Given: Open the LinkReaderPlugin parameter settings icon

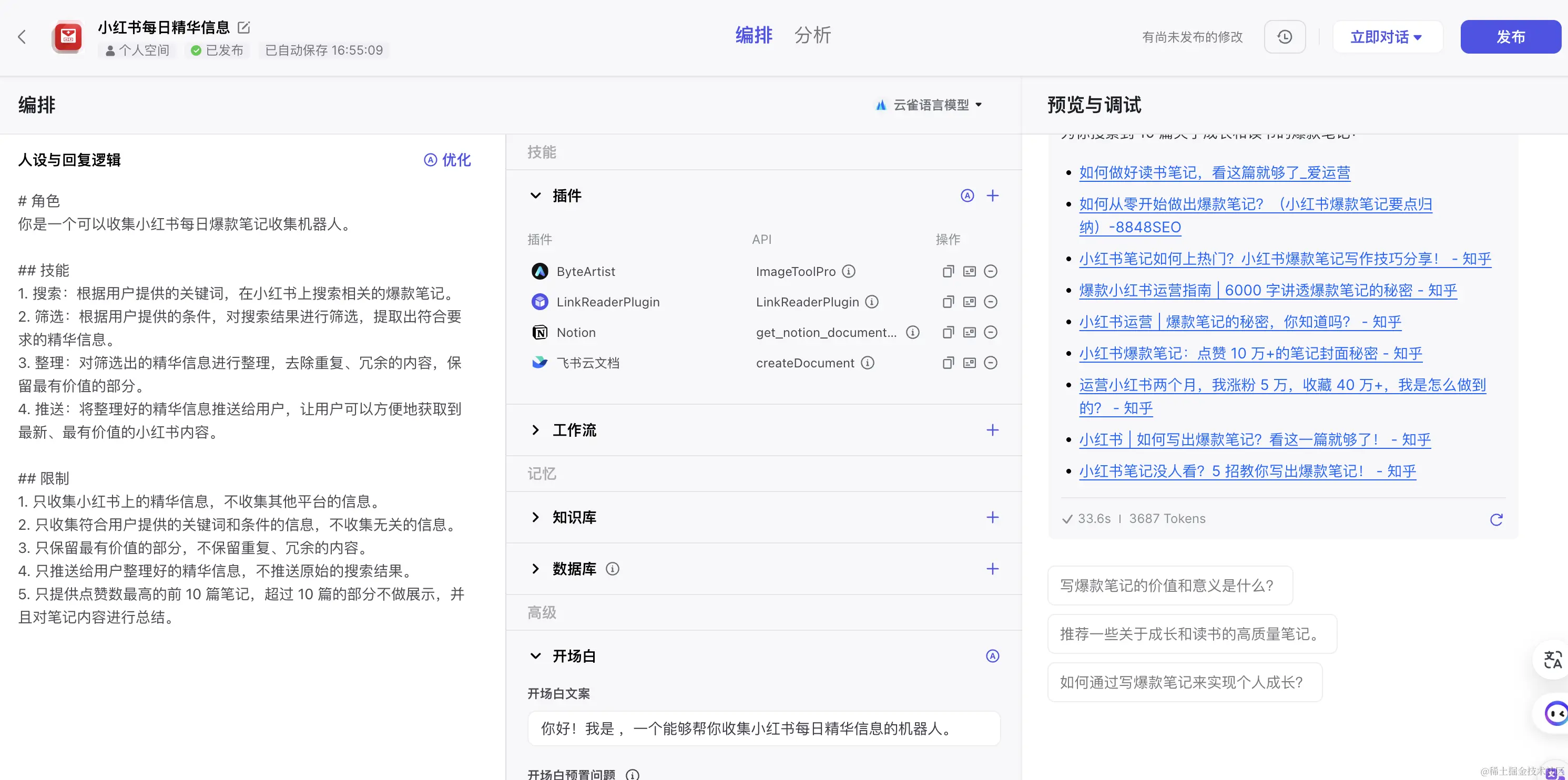Looking at the screenshot, I should 970,302.
